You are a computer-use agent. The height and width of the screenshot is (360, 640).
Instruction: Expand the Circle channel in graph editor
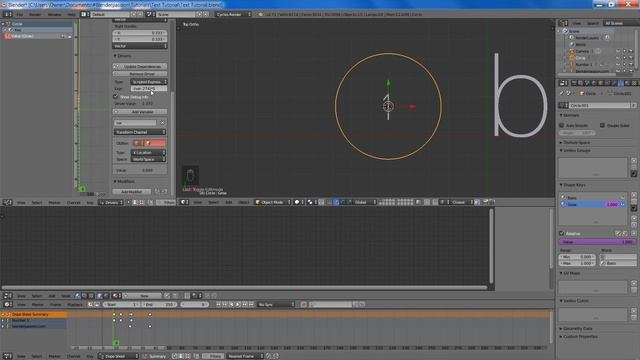coord(3,24)
